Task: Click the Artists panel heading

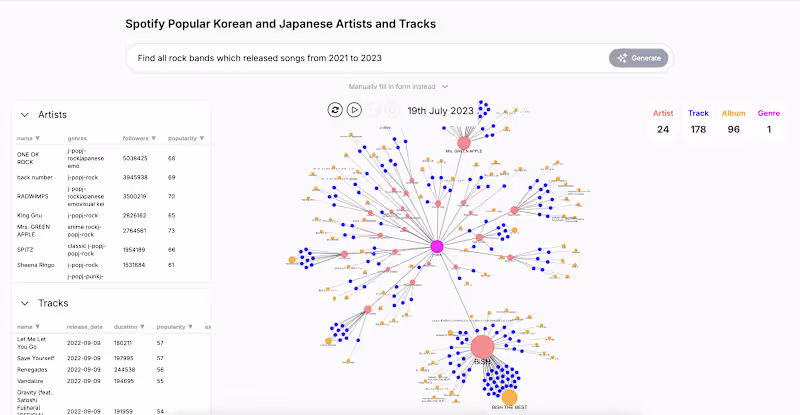Action: (x=52, y=115)
